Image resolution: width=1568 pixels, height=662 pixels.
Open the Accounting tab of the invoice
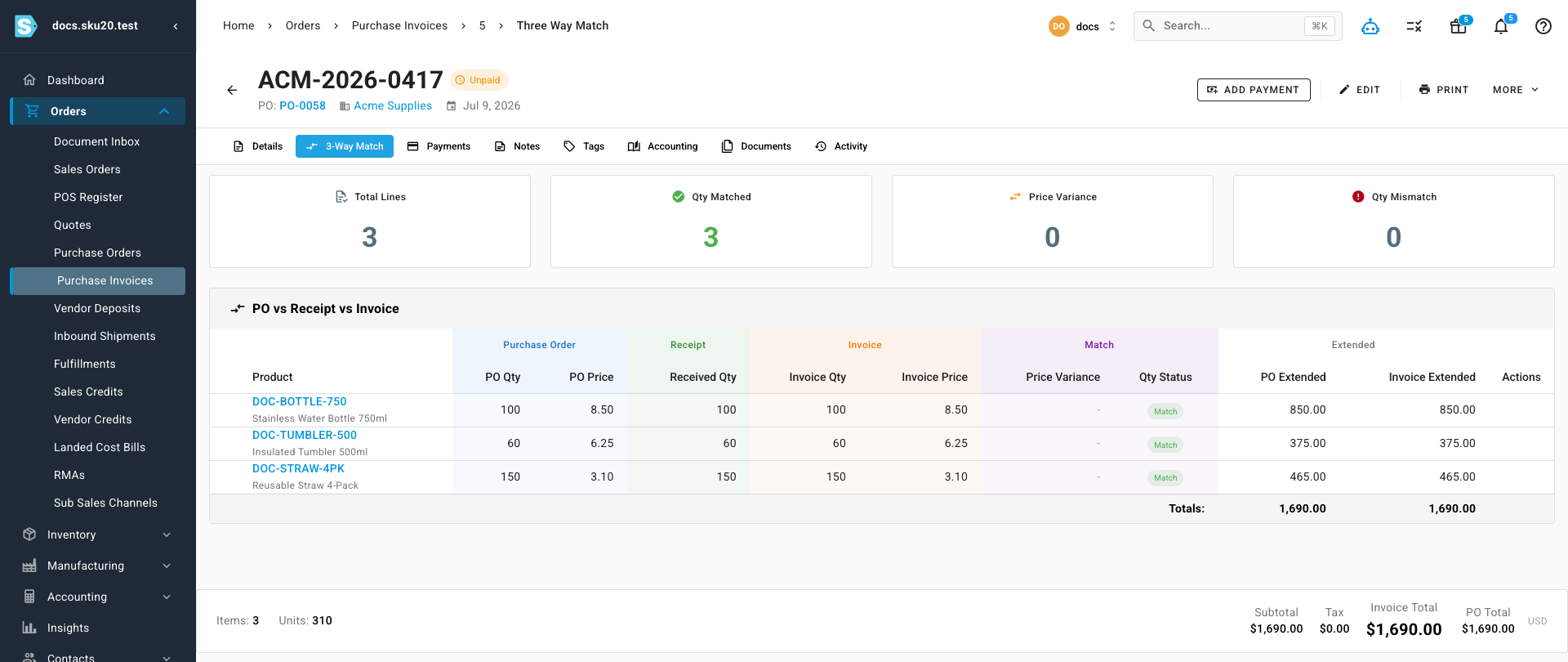point(663,146)
